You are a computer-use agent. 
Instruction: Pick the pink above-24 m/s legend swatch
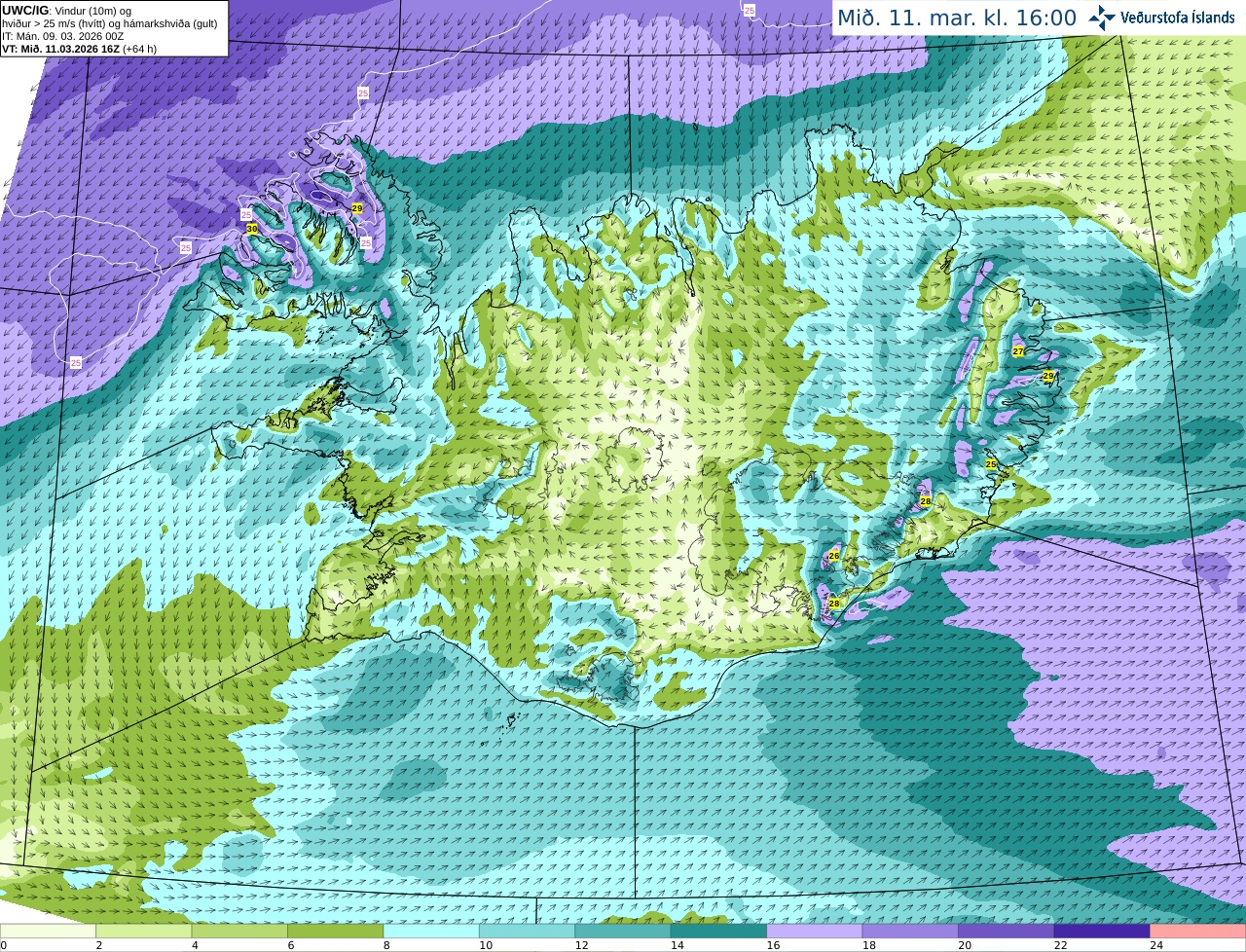tap(1198, 931)
